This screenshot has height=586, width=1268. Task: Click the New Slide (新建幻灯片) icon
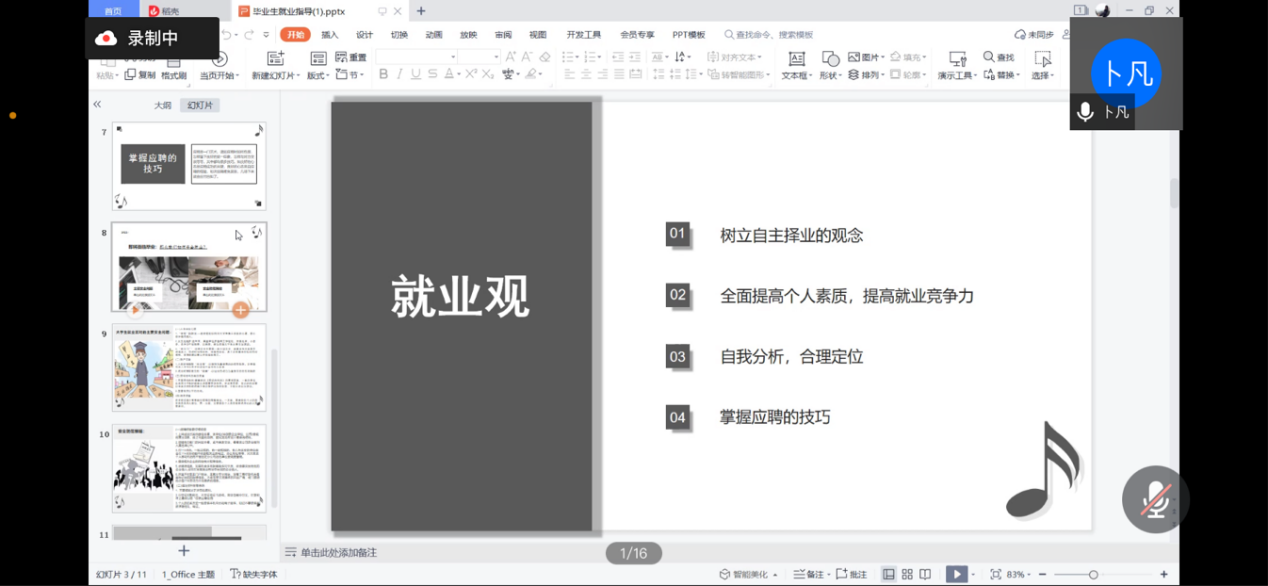click(273, 59)
